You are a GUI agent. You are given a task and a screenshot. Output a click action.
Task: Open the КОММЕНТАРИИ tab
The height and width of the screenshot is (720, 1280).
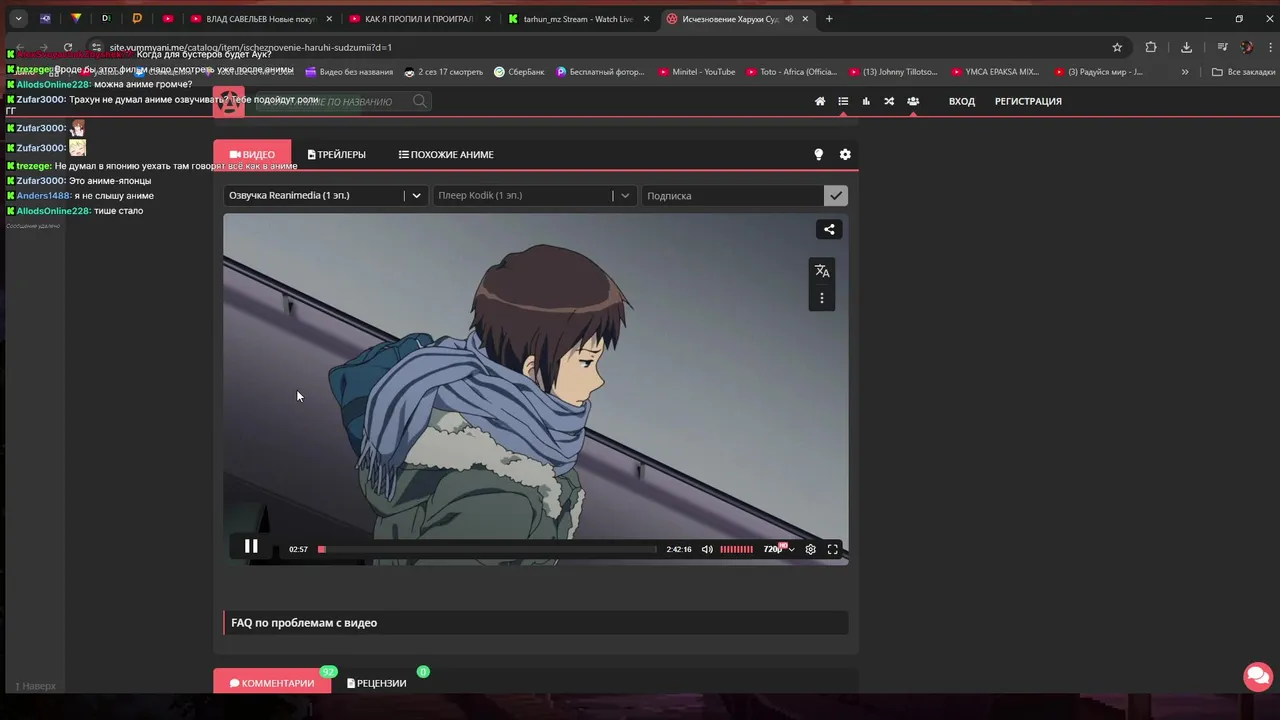[272, 683]
